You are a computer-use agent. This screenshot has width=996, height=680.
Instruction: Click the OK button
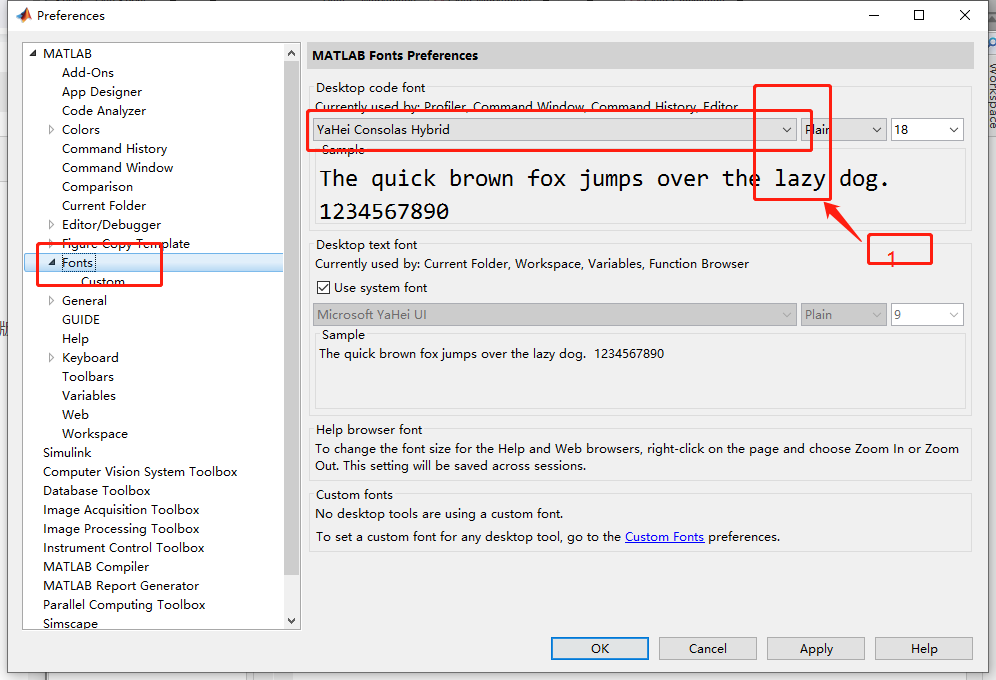[600, 648]
